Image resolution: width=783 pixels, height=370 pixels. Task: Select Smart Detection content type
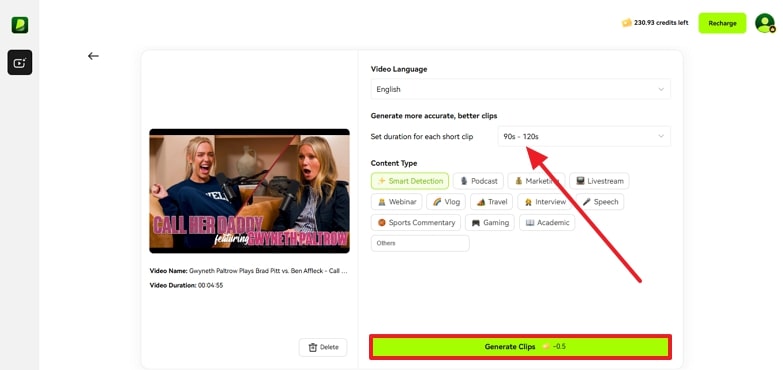click(x=410, y=181)
